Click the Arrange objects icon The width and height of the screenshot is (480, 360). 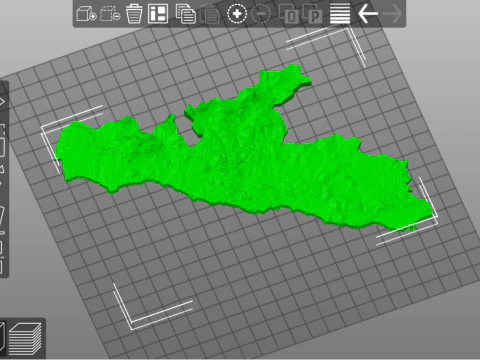(158, 14)
